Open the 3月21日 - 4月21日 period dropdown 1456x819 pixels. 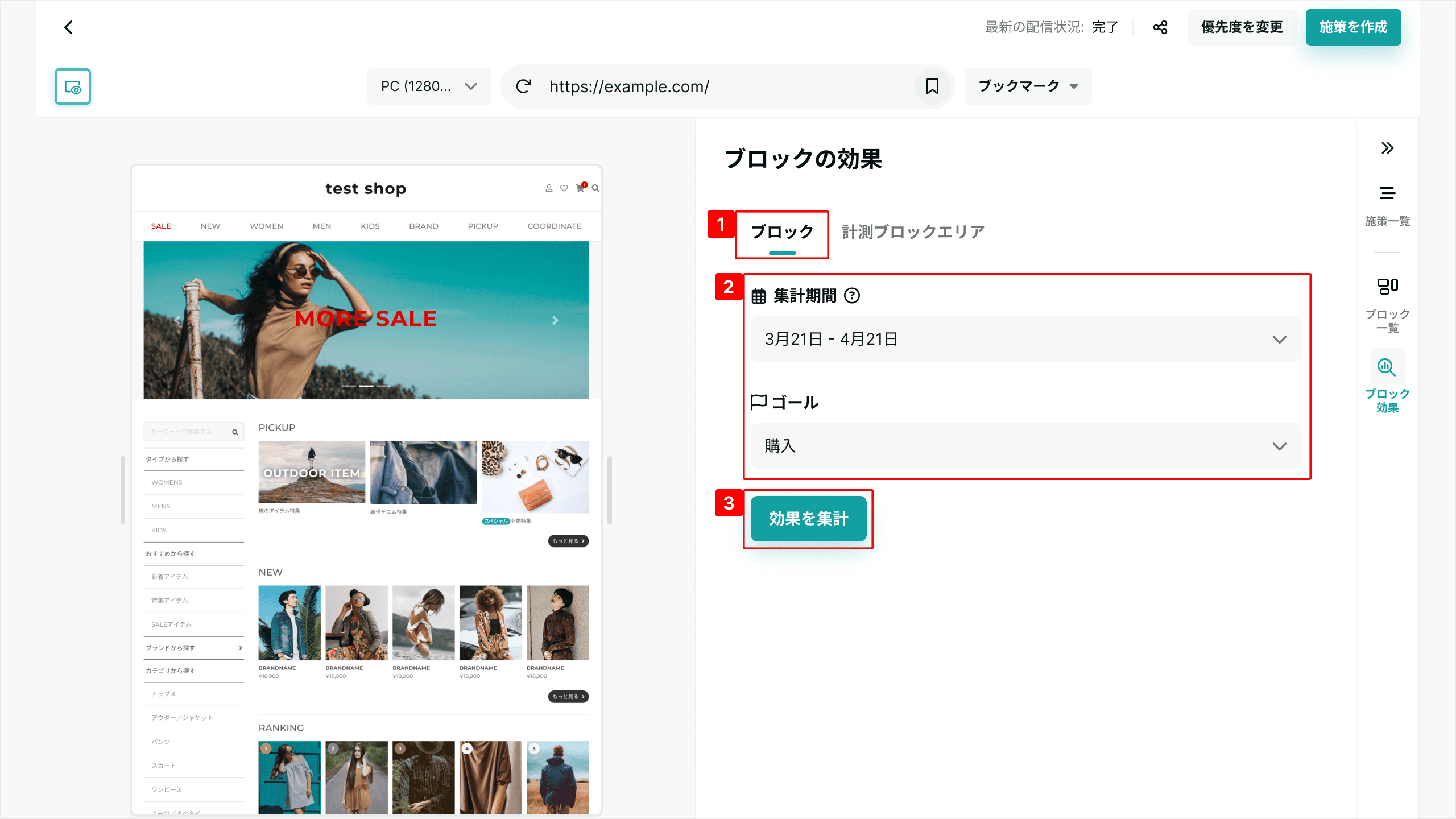click(1025, 340)
